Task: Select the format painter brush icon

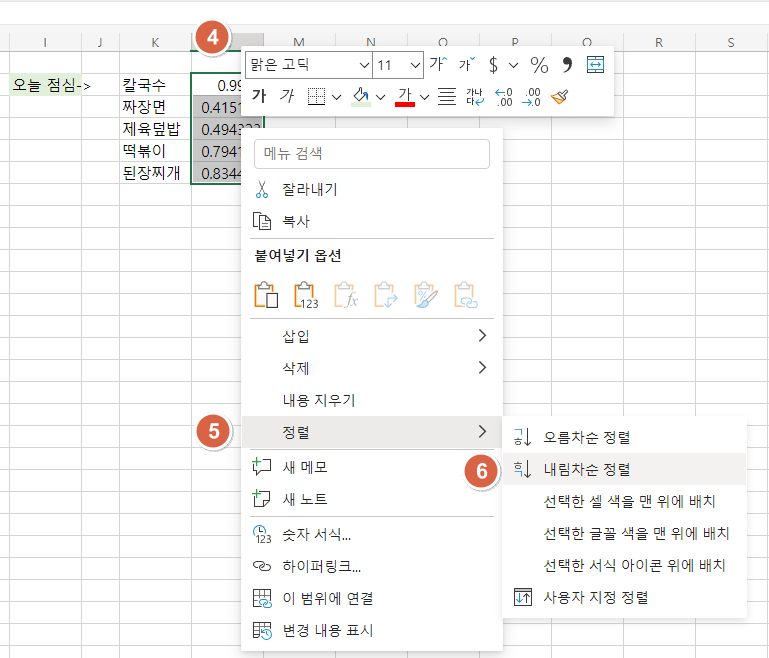Action: pyautogui.click(x=560, y=97)
